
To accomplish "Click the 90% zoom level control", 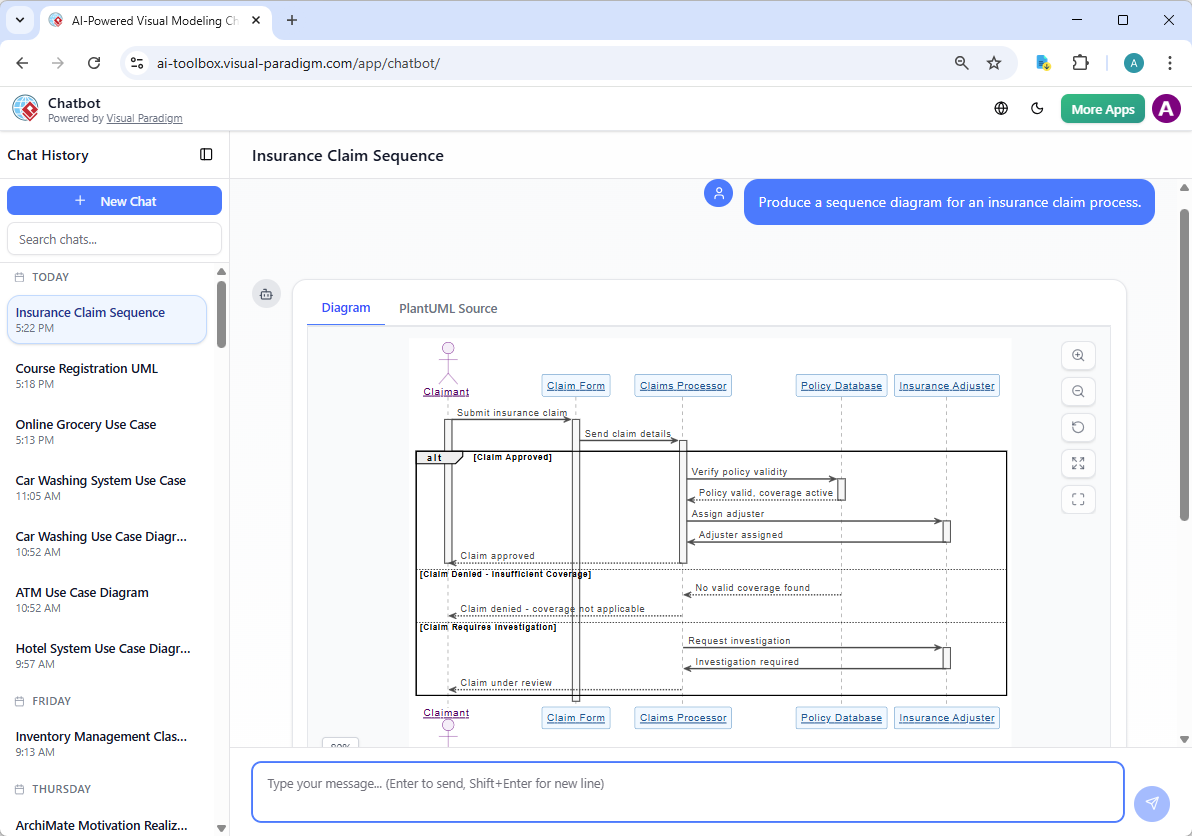I will tap(340, 745).
